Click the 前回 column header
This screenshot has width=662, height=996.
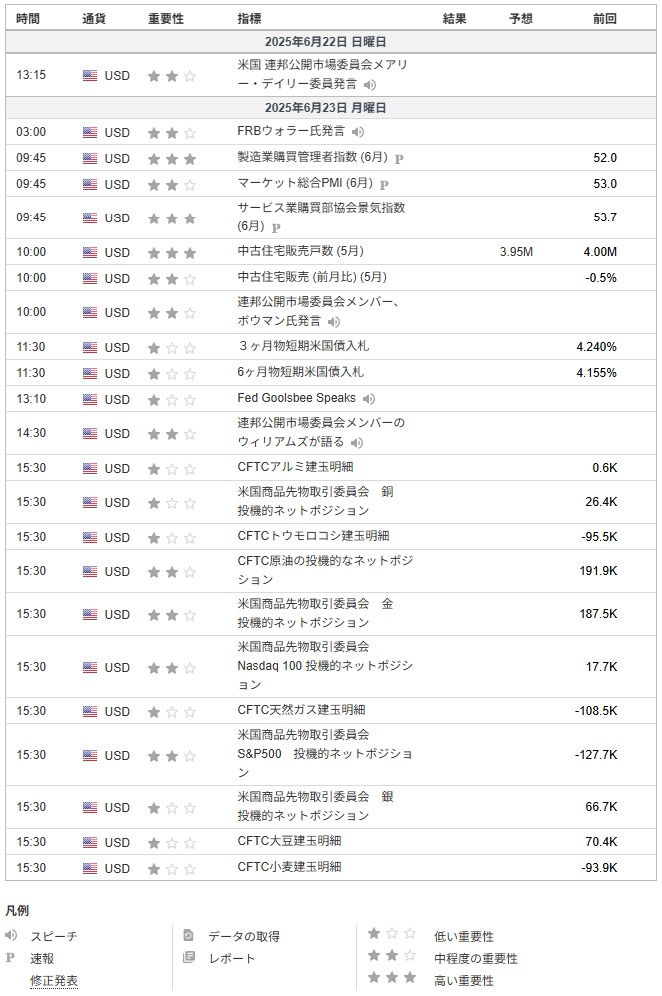coord(604,18)
